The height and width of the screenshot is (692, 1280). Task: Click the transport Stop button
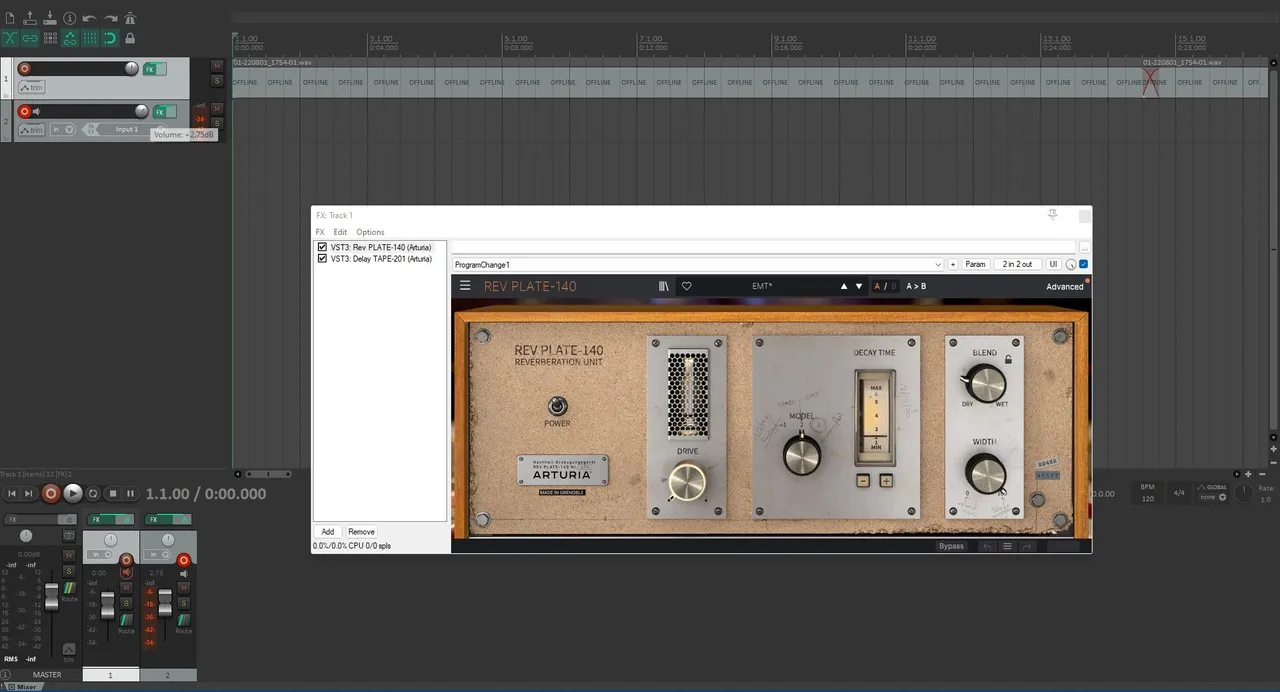[x=113, y=493]
